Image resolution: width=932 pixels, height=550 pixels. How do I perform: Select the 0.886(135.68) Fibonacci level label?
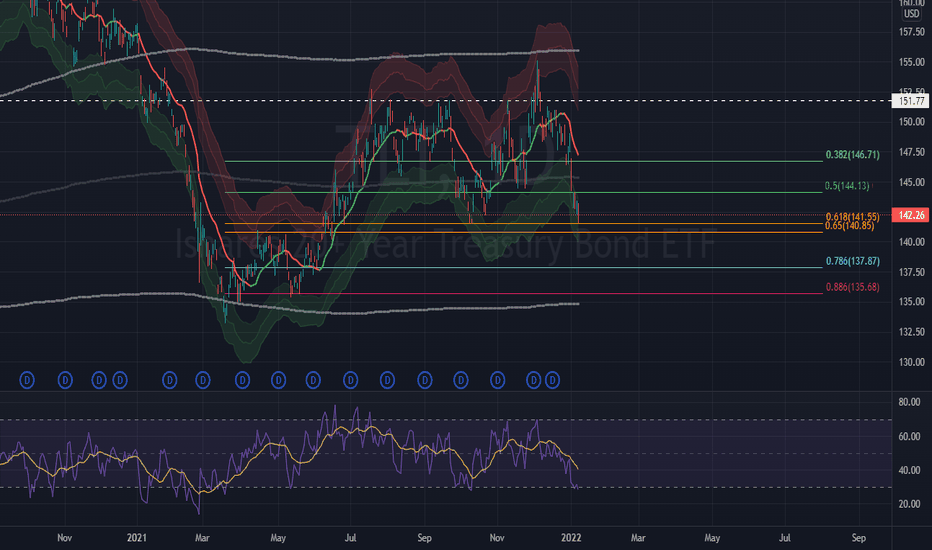[852, 287]
